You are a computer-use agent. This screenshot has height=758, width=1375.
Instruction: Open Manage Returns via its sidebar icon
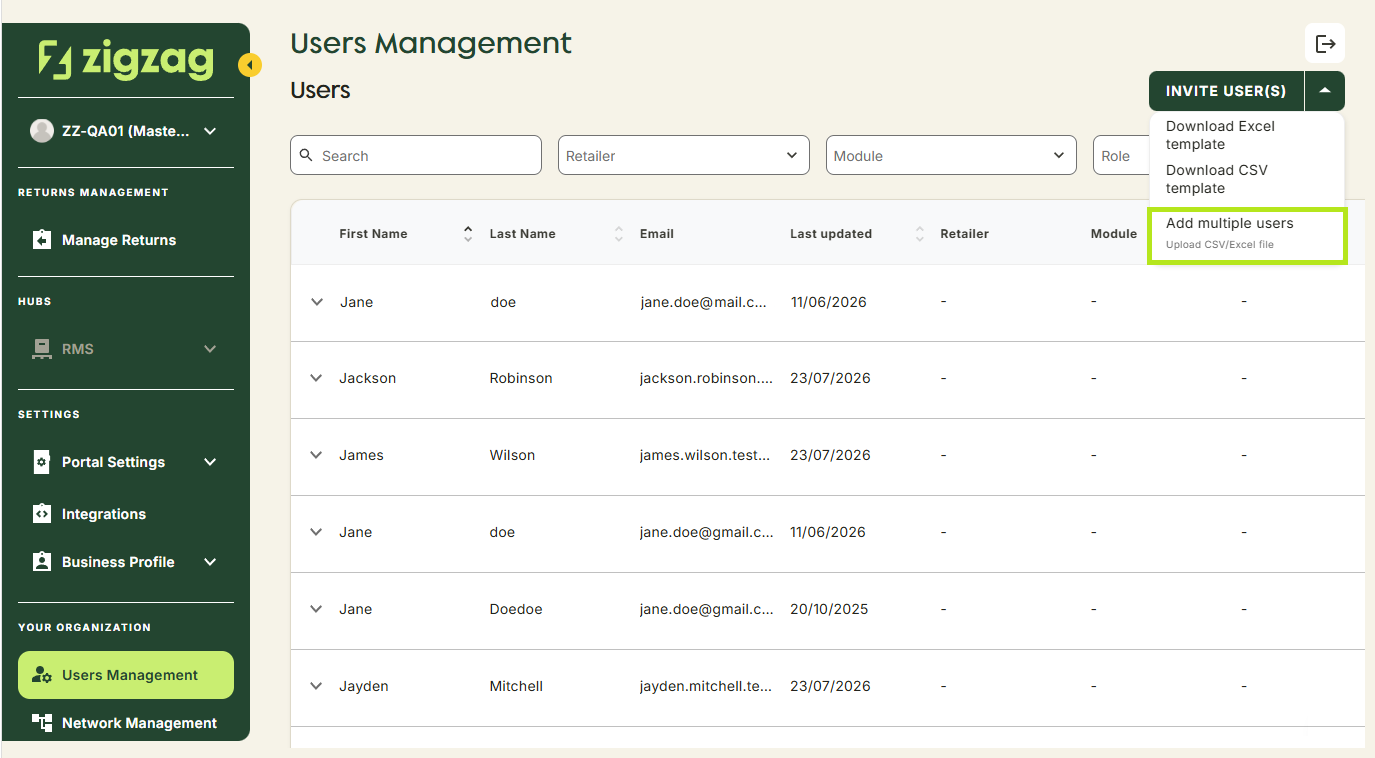(x=42, y=240)
